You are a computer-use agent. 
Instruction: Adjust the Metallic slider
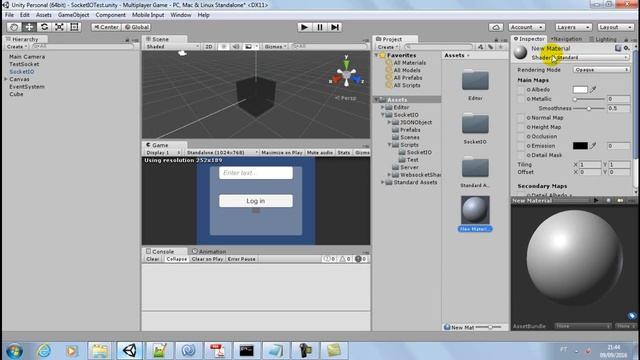588,99
